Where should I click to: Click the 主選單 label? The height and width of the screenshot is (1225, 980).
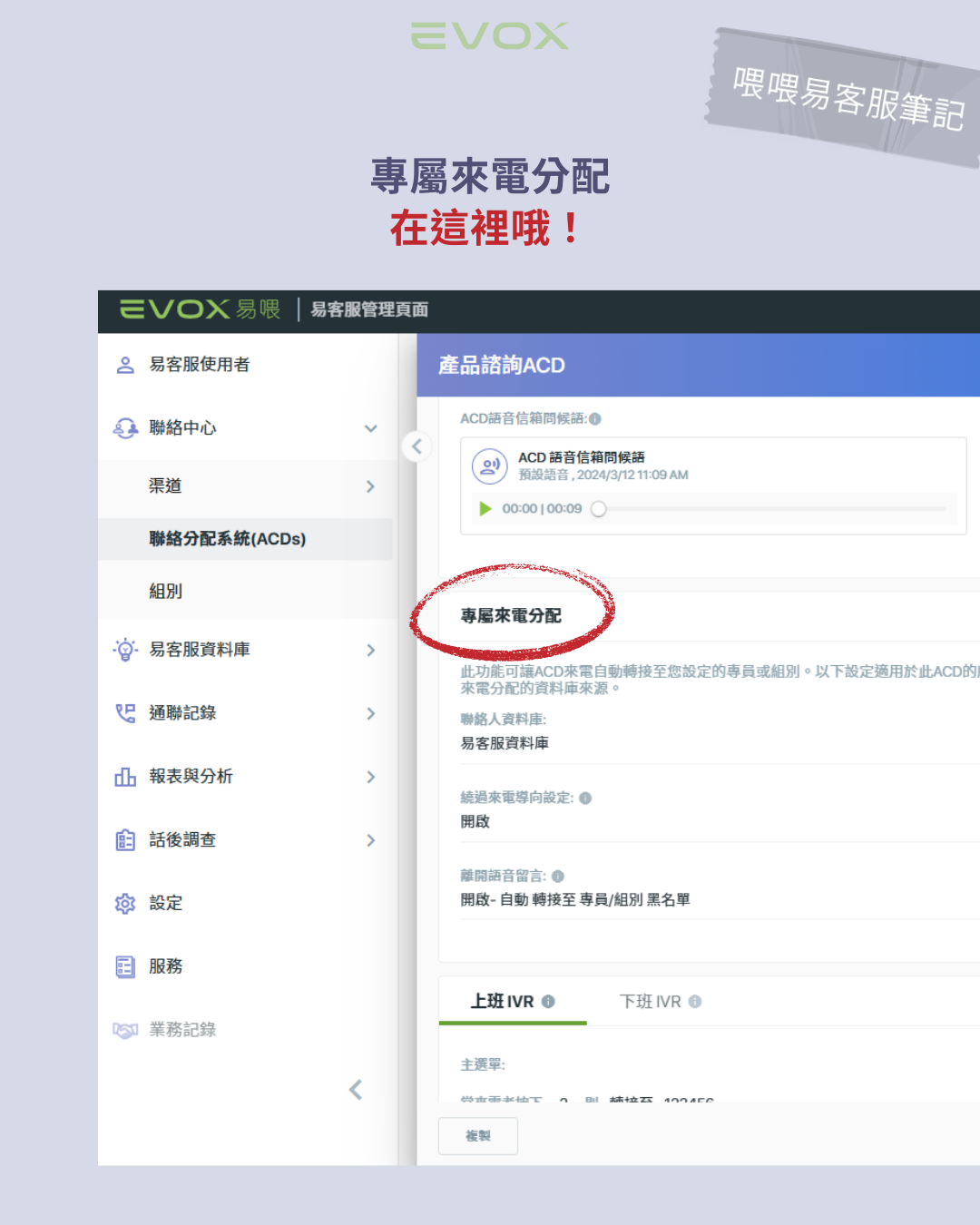483,1064
